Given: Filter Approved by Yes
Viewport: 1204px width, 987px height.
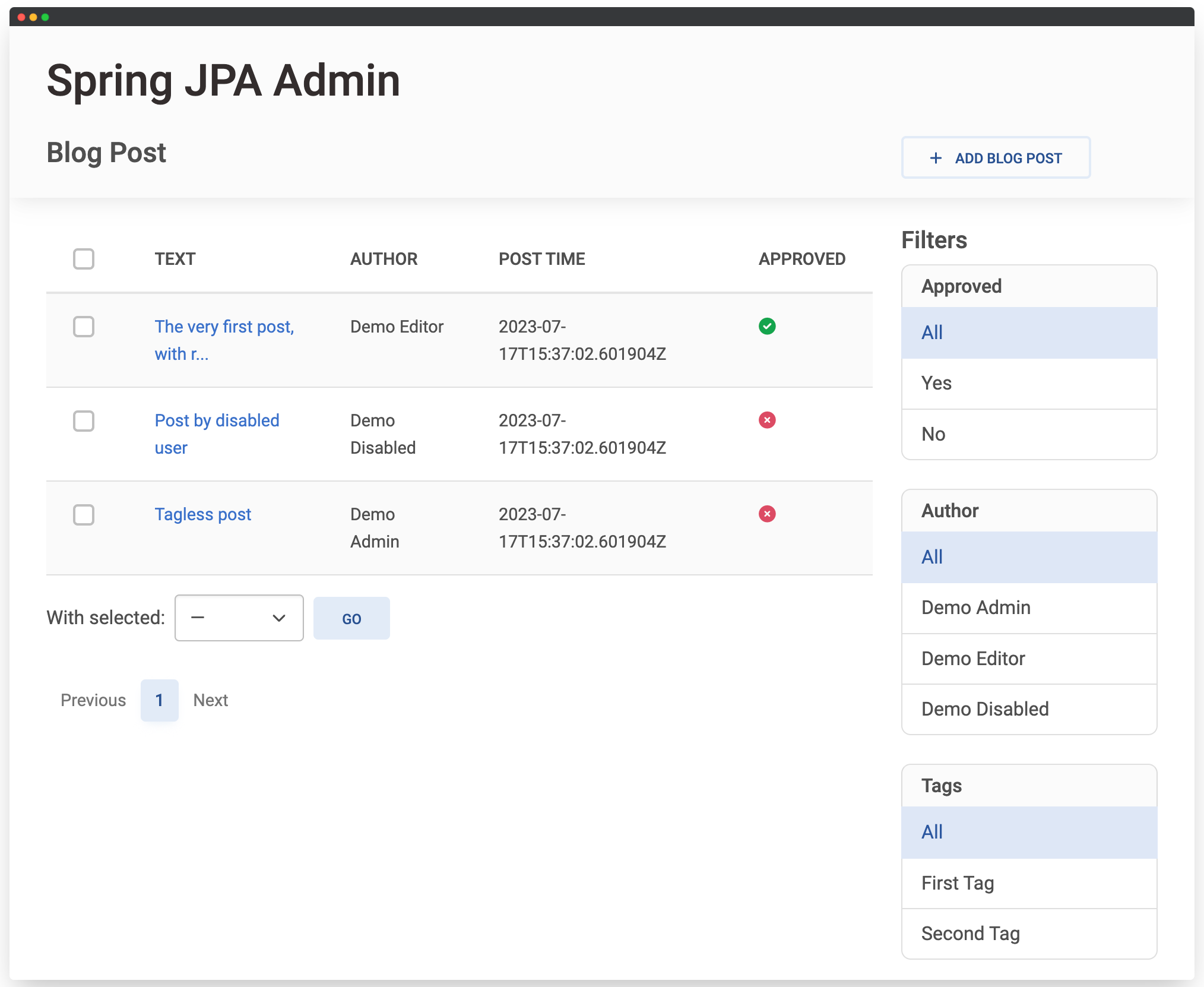Looking at the screenshot, I should (x=1029, y=384).
